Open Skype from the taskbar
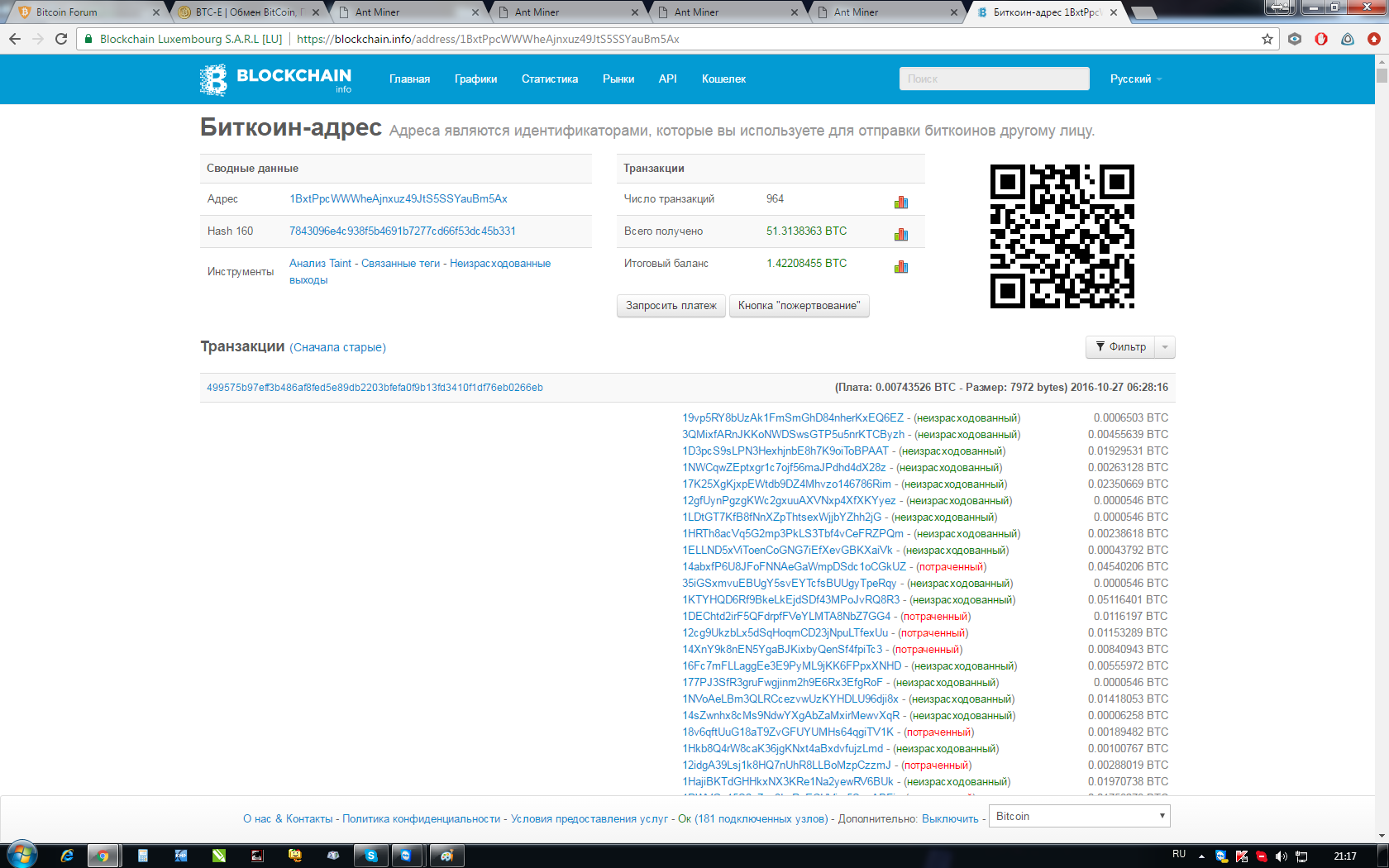This screenshot has width=1389, height=868. [x=371, y=856]
